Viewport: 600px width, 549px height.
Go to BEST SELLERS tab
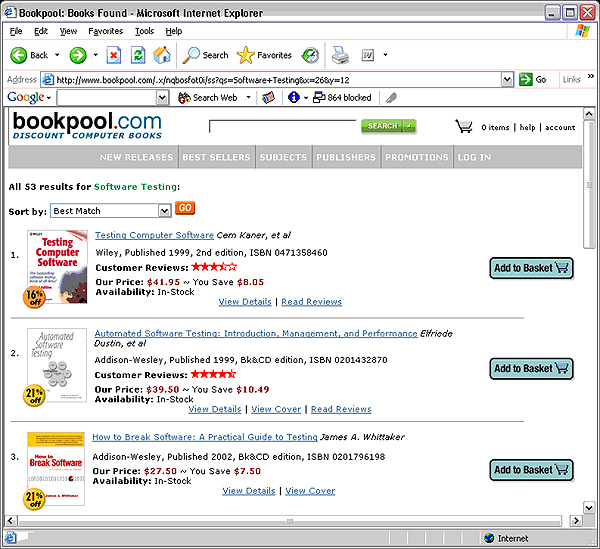tap(216, 157)
